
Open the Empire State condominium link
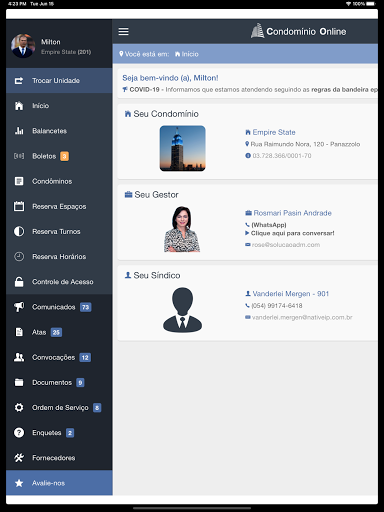point(274,132)
